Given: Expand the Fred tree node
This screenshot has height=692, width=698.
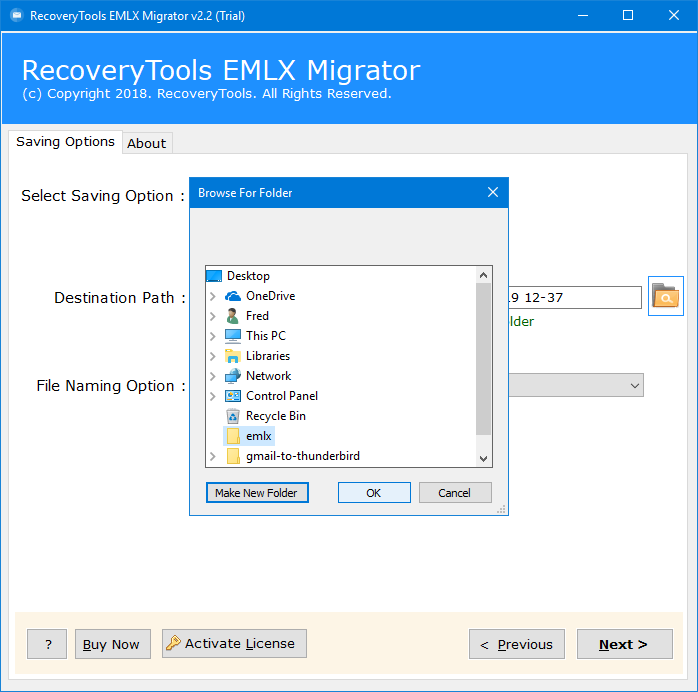Looking at the screenshot, I should (x=213, y=316).
